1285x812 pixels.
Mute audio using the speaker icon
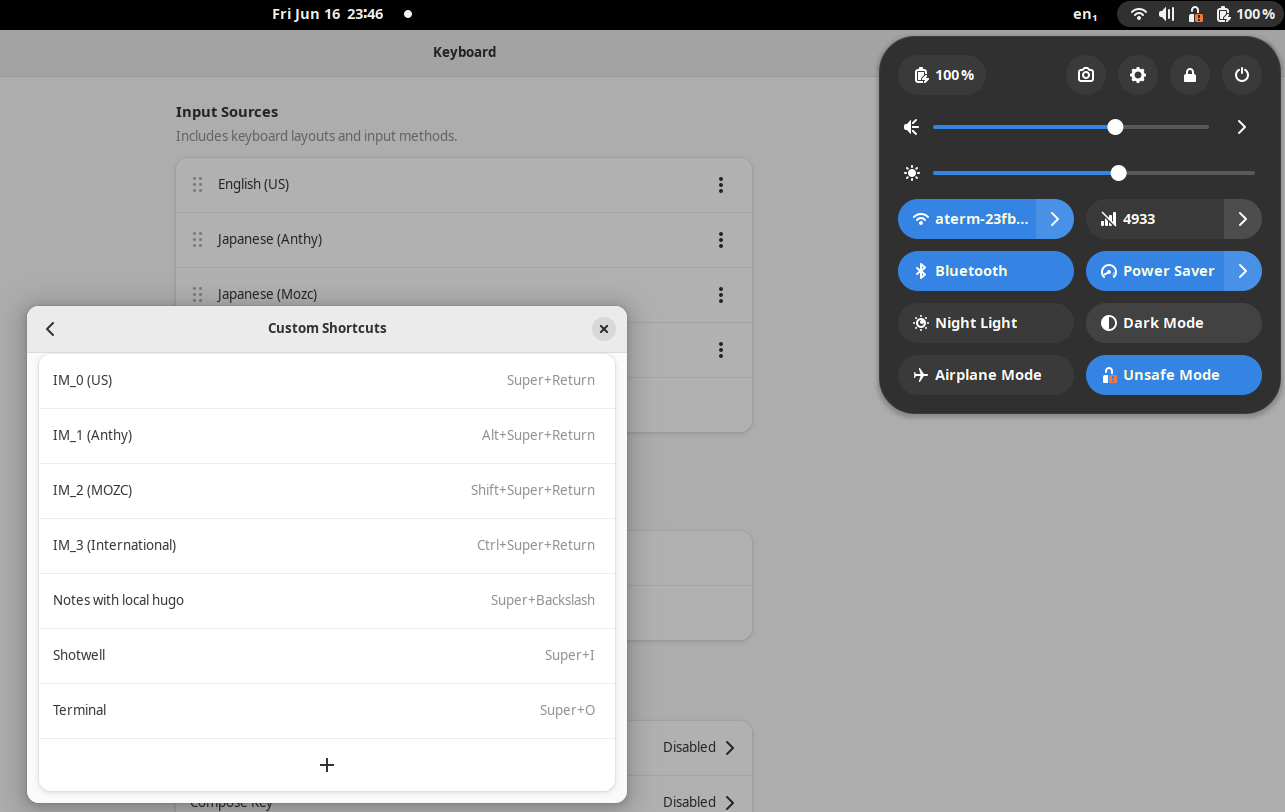pos(911,127)
